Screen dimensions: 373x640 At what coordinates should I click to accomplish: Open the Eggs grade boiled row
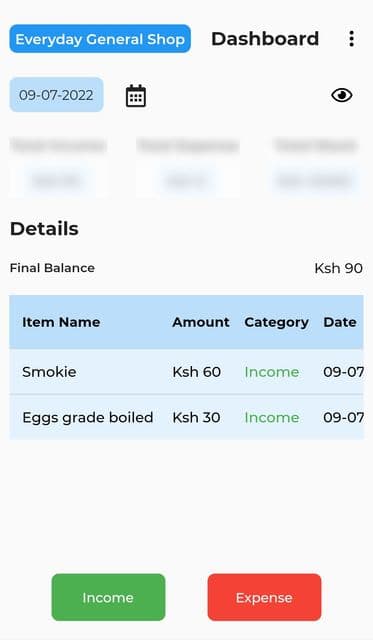coord(186,417)
